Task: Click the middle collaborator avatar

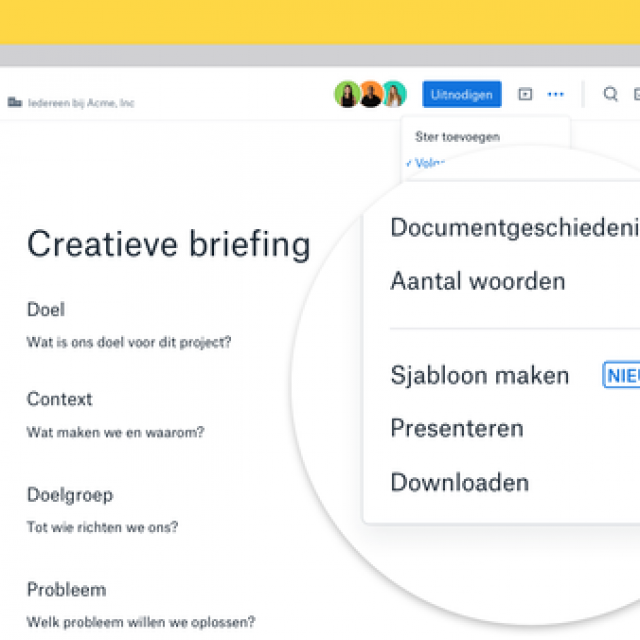Action: tap(371, 95)
